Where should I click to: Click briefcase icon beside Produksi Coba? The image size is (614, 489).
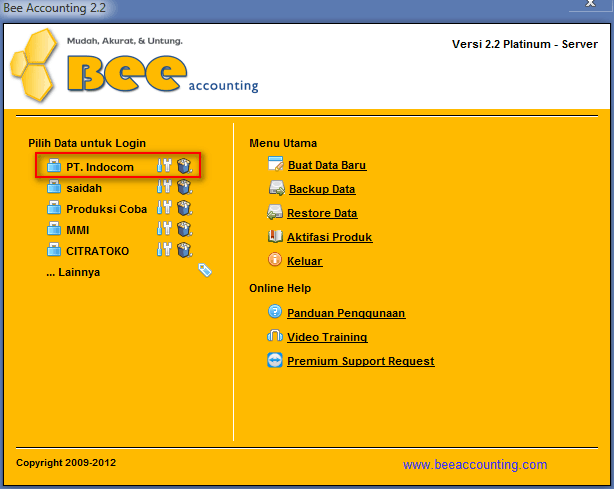pyautogui.click(x=54, y=208)
